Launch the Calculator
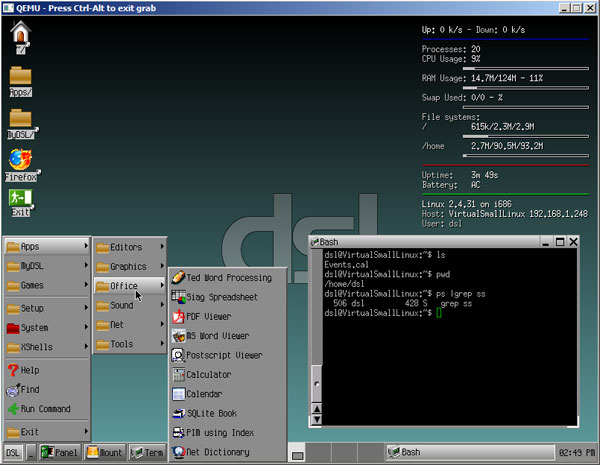600x465 pixels. 228,374
